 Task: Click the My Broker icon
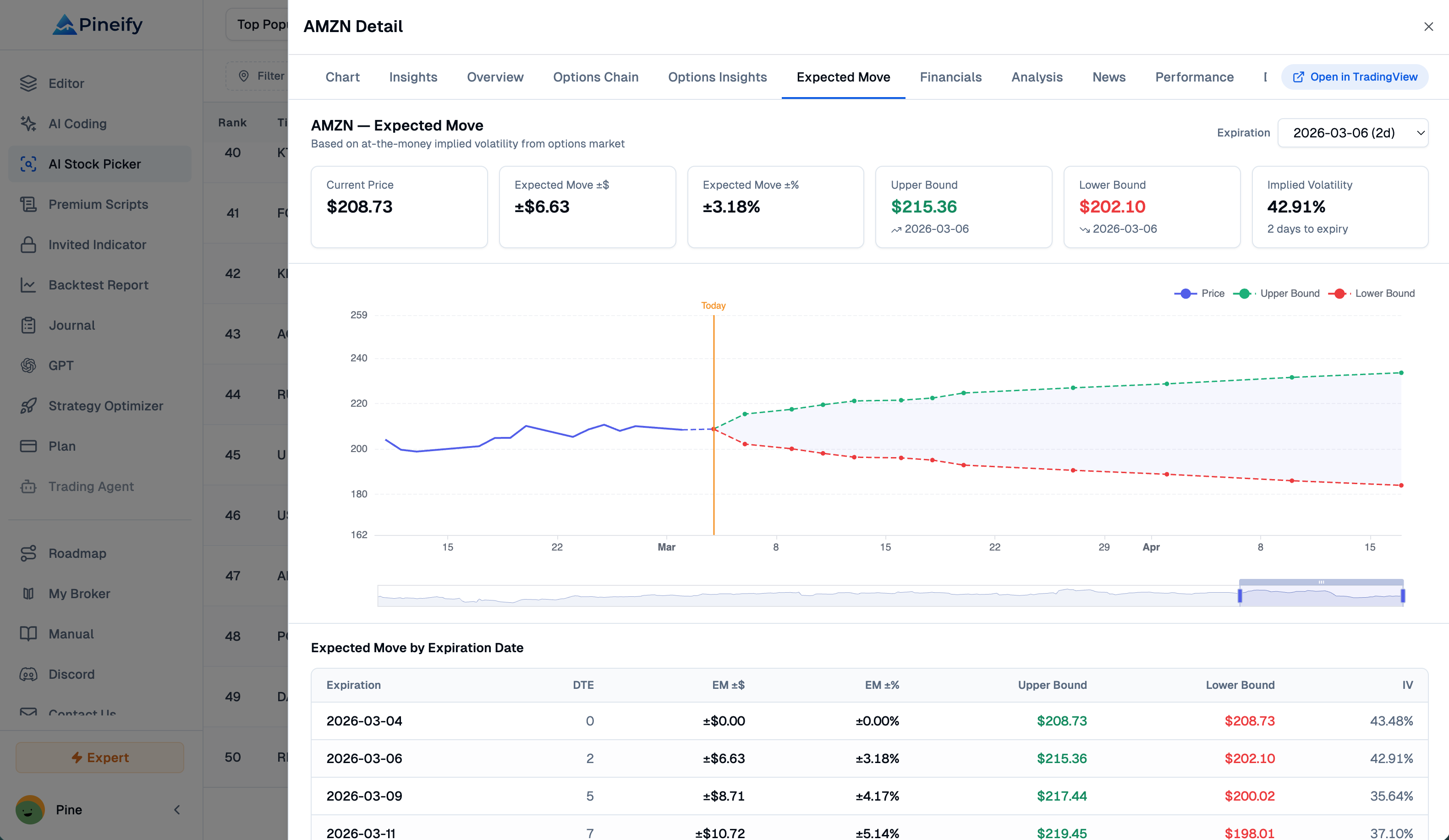(28, 594)
